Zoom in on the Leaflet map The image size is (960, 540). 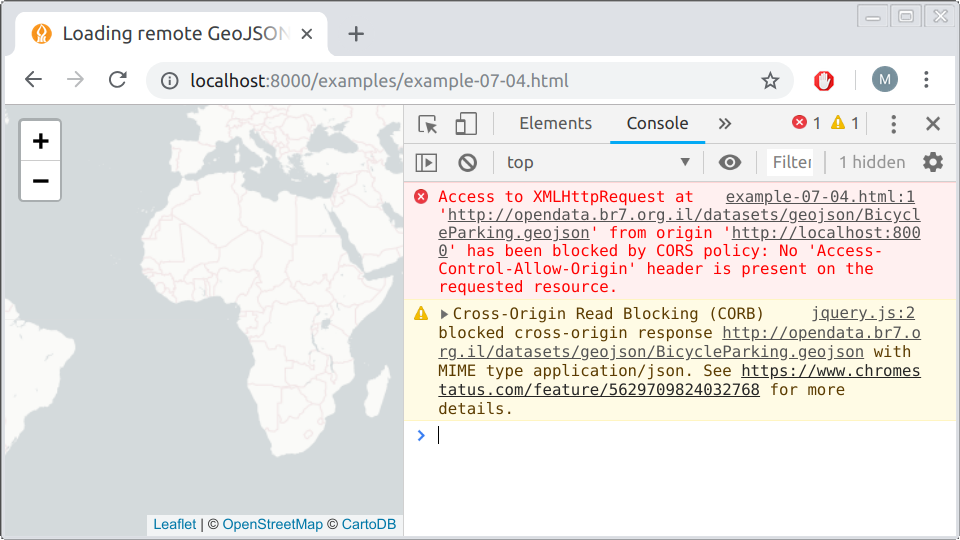coord(40,141)
